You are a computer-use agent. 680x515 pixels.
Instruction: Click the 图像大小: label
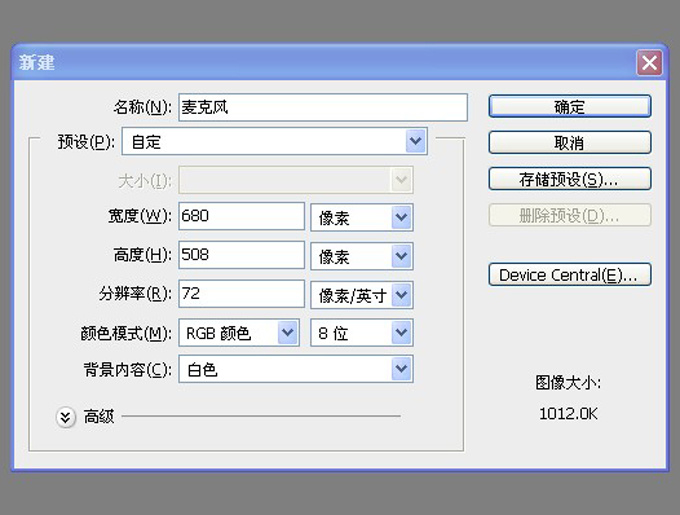click(568, 383)
